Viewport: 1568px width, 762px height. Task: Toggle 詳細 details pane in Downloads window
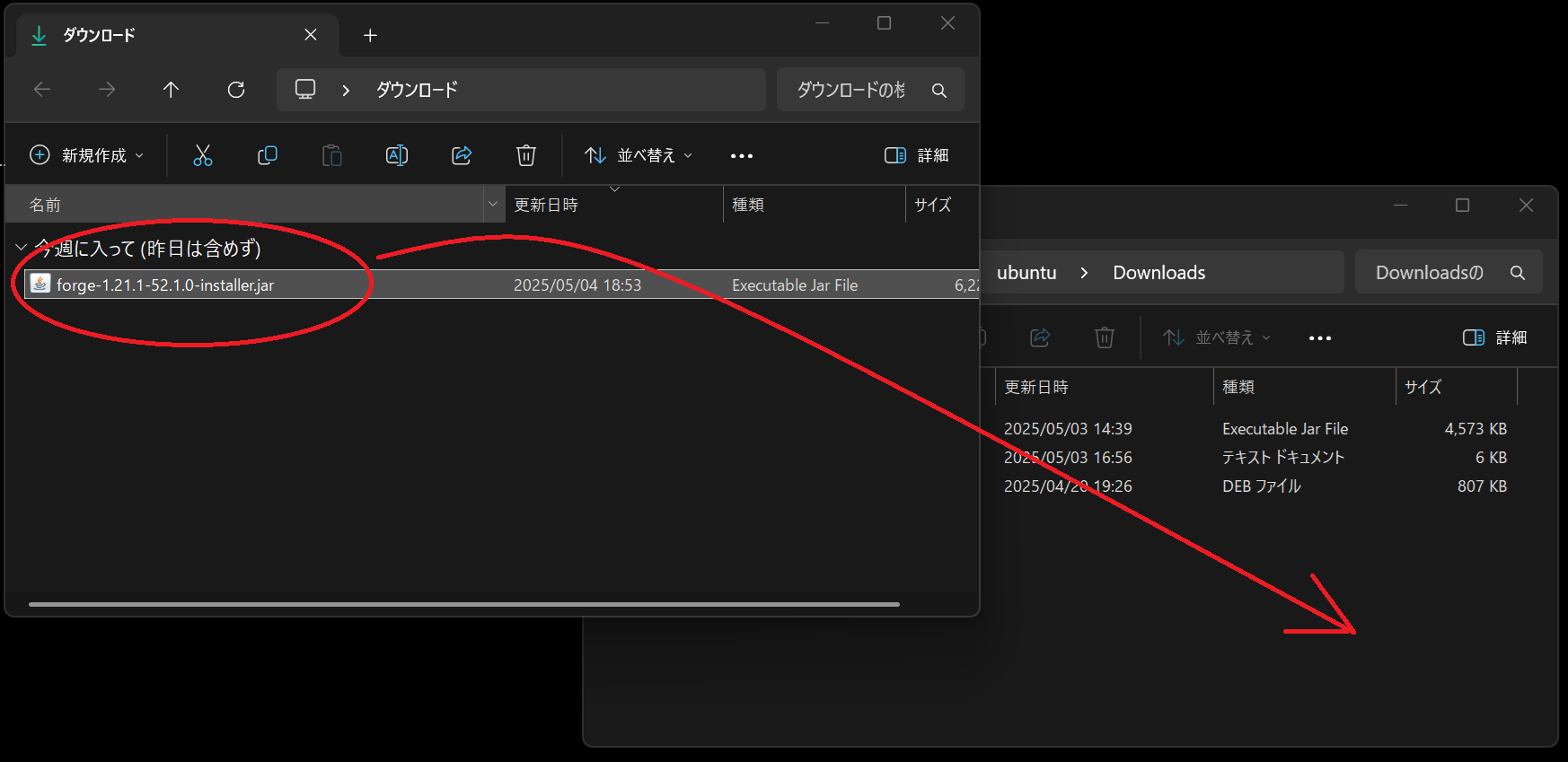click(x=1495, y=337)
